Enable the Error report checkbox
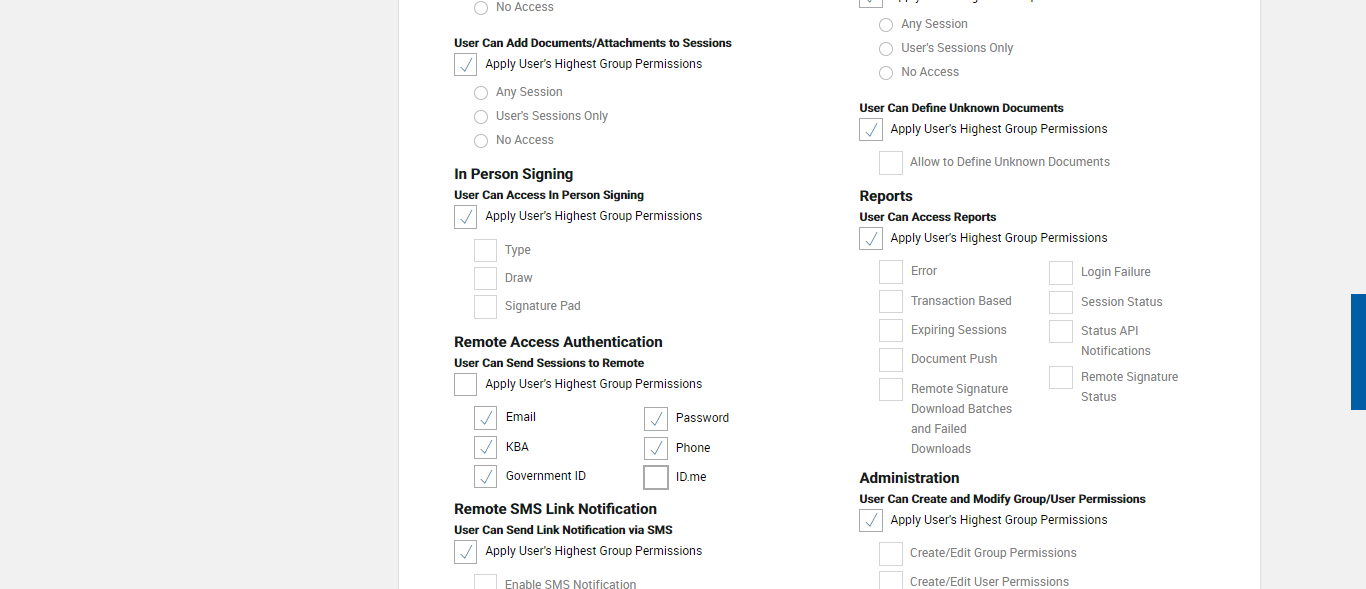 [891, 272]
